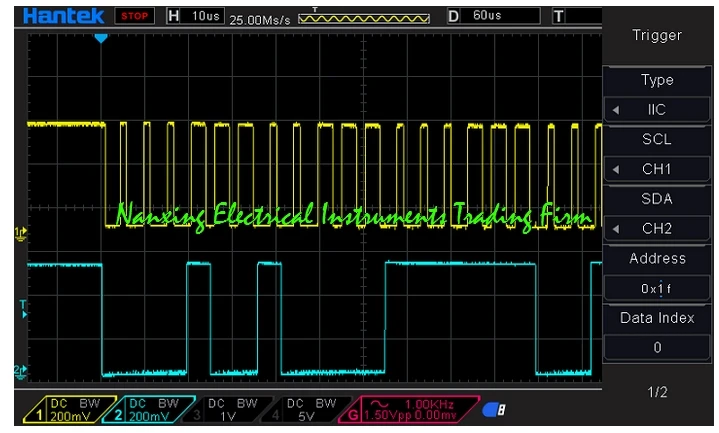
Task: Open the Type menu item
Action: pos(657,80)
